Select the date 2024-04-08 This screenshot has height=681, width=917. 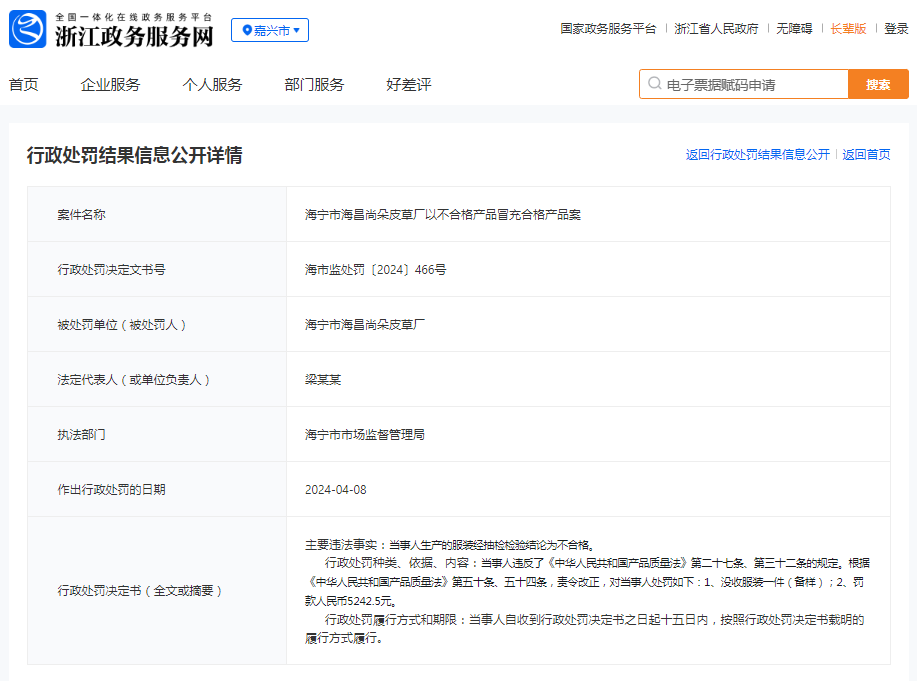[336, 490]
